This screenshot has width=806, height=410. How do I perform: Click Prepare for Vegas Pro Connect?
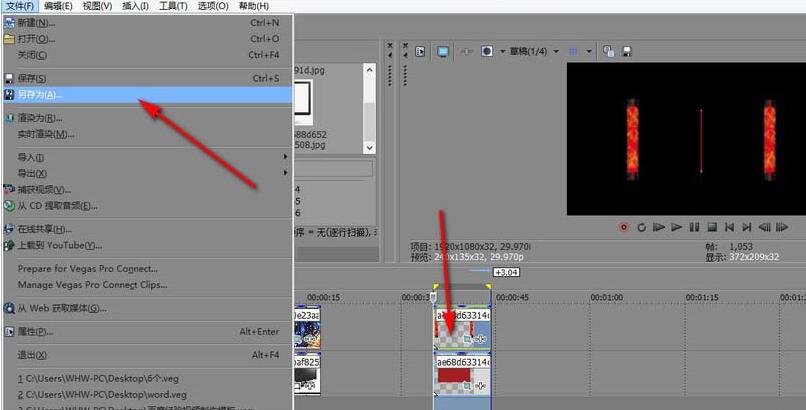(148, 268)
